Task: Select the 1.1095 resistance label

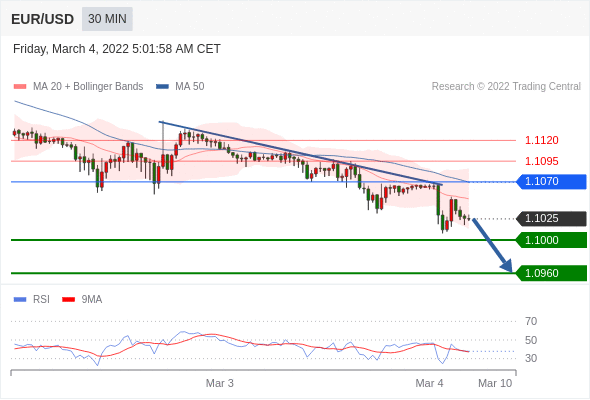Action: click(x=541, y=161)
